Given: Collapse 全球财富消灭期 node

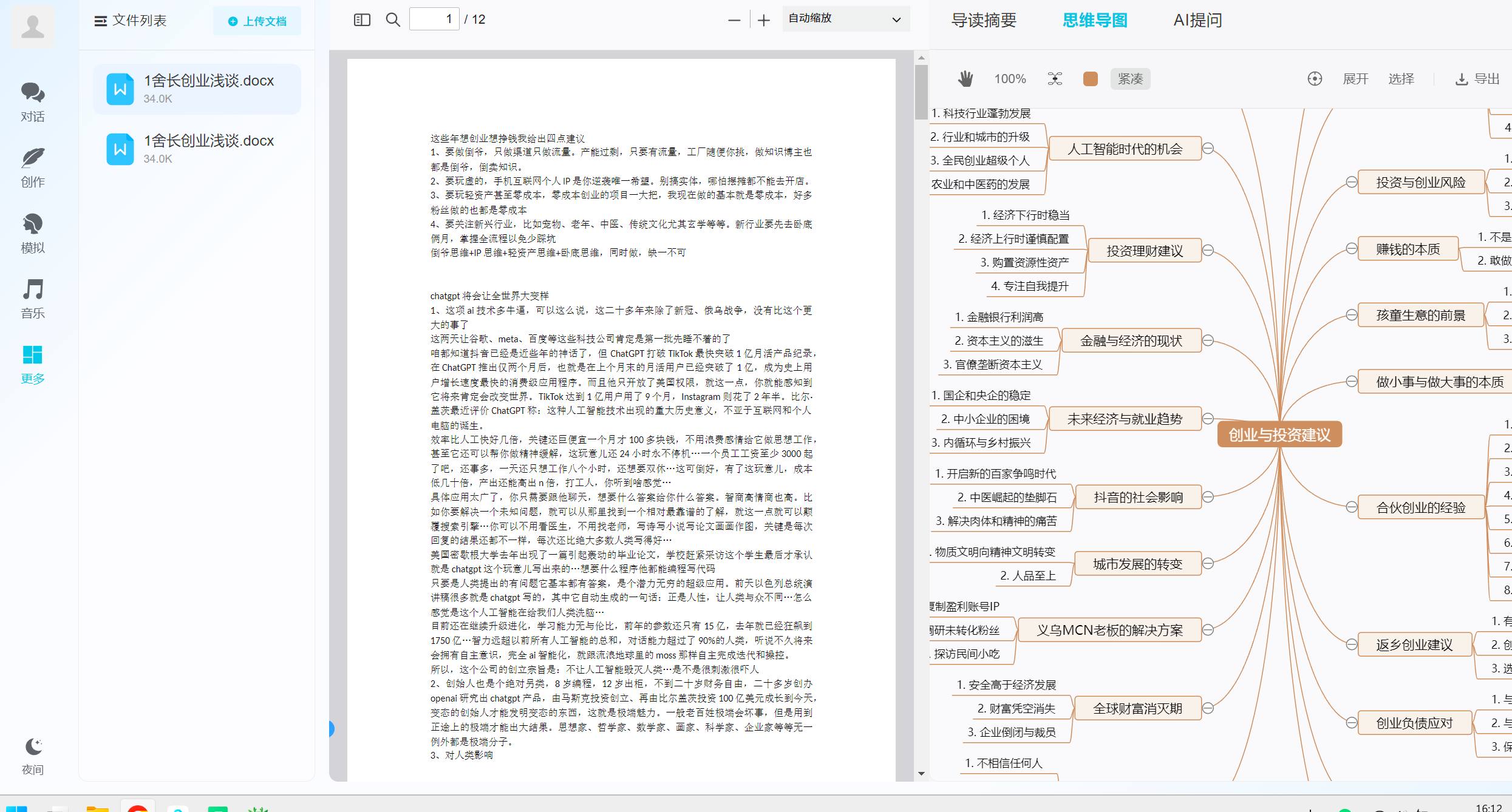Looking at the screenshot, I should [1208, 708].
